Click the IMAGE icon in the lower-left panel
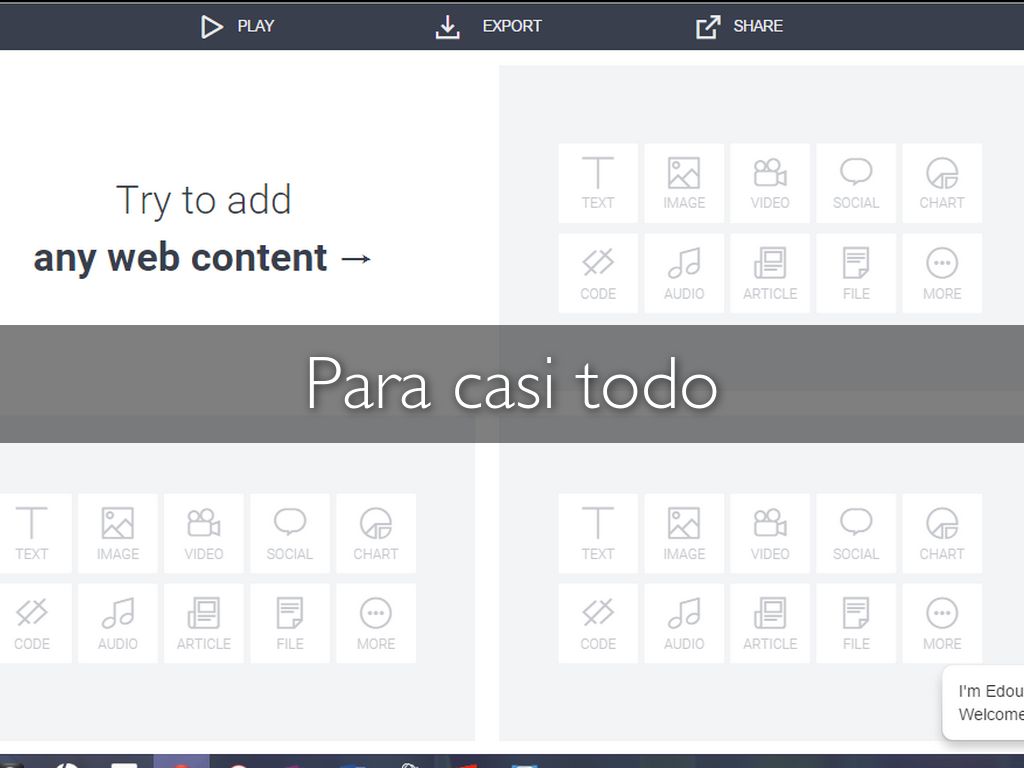Image resolution: width=1024 pixels, height=768 pixels. [118, 533]
